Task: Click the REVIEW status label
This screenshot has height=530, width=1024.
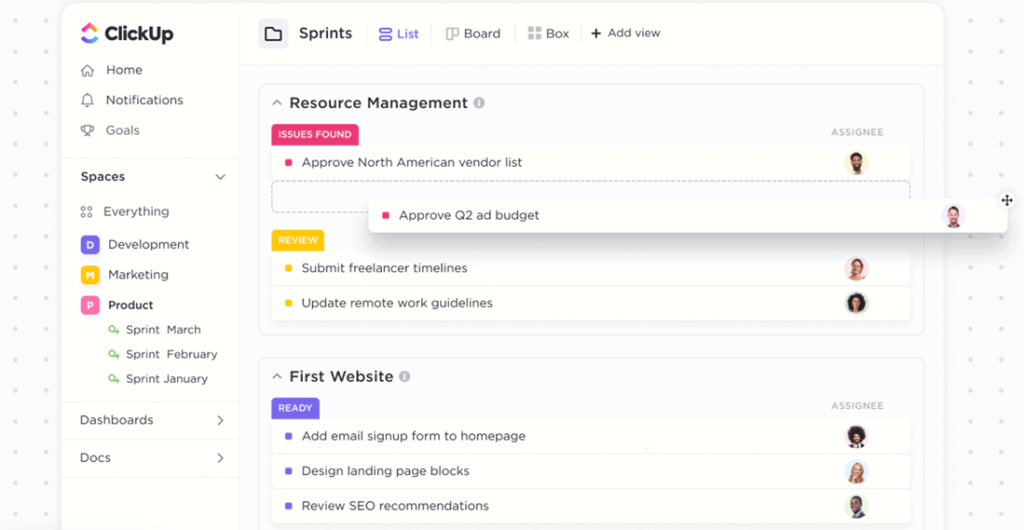Action: tap(298, 240)
